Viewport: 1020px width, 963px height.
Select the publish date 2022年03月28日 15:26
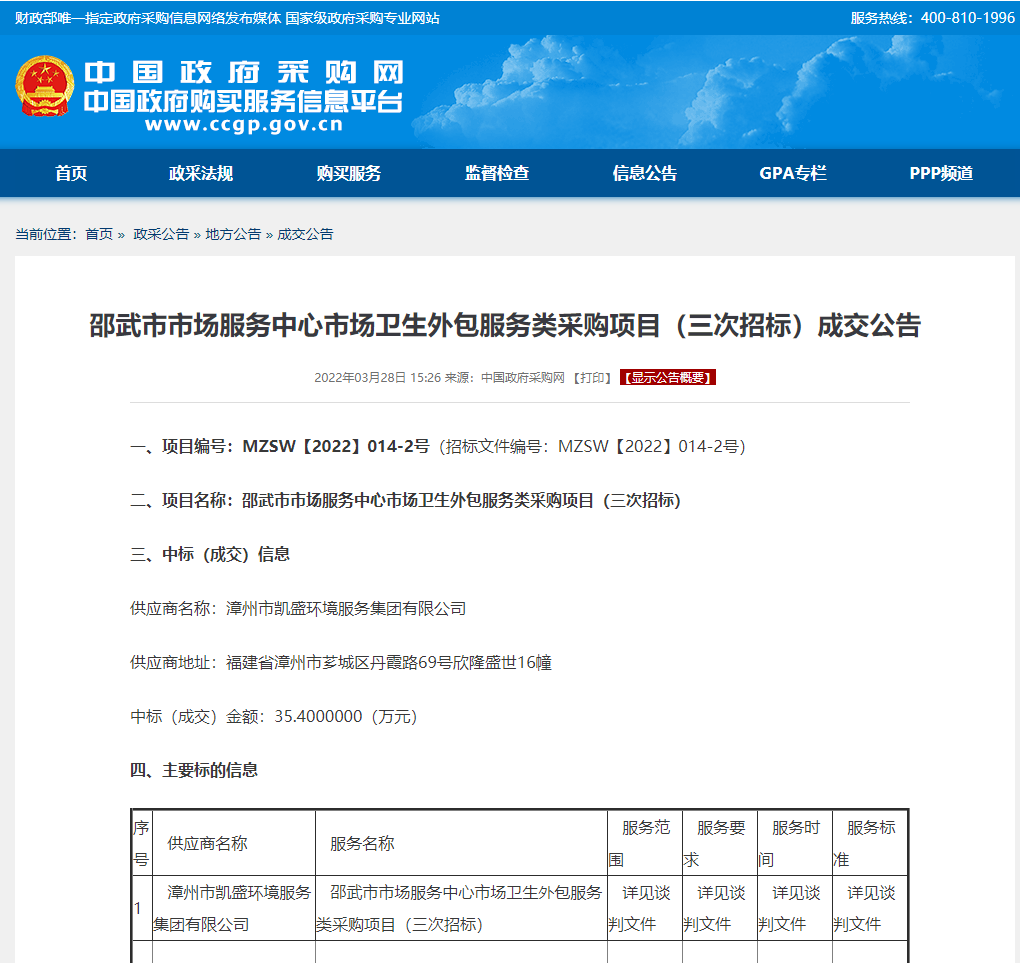[x=377, y=378]
